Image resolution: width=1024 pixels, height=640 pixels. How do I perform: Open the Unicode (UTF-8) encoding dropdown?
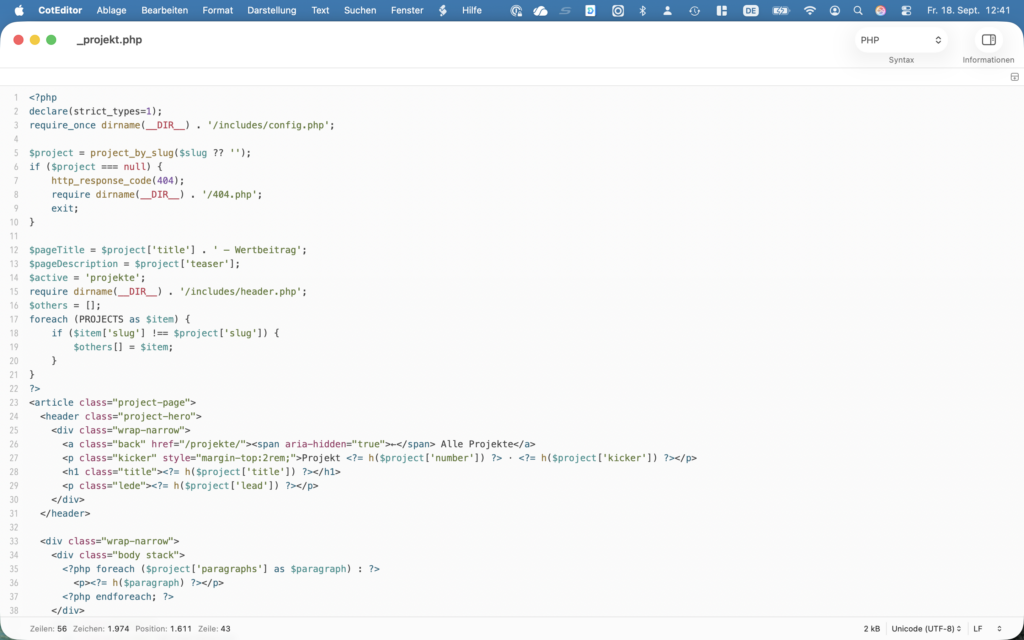(x=926, y=629)
